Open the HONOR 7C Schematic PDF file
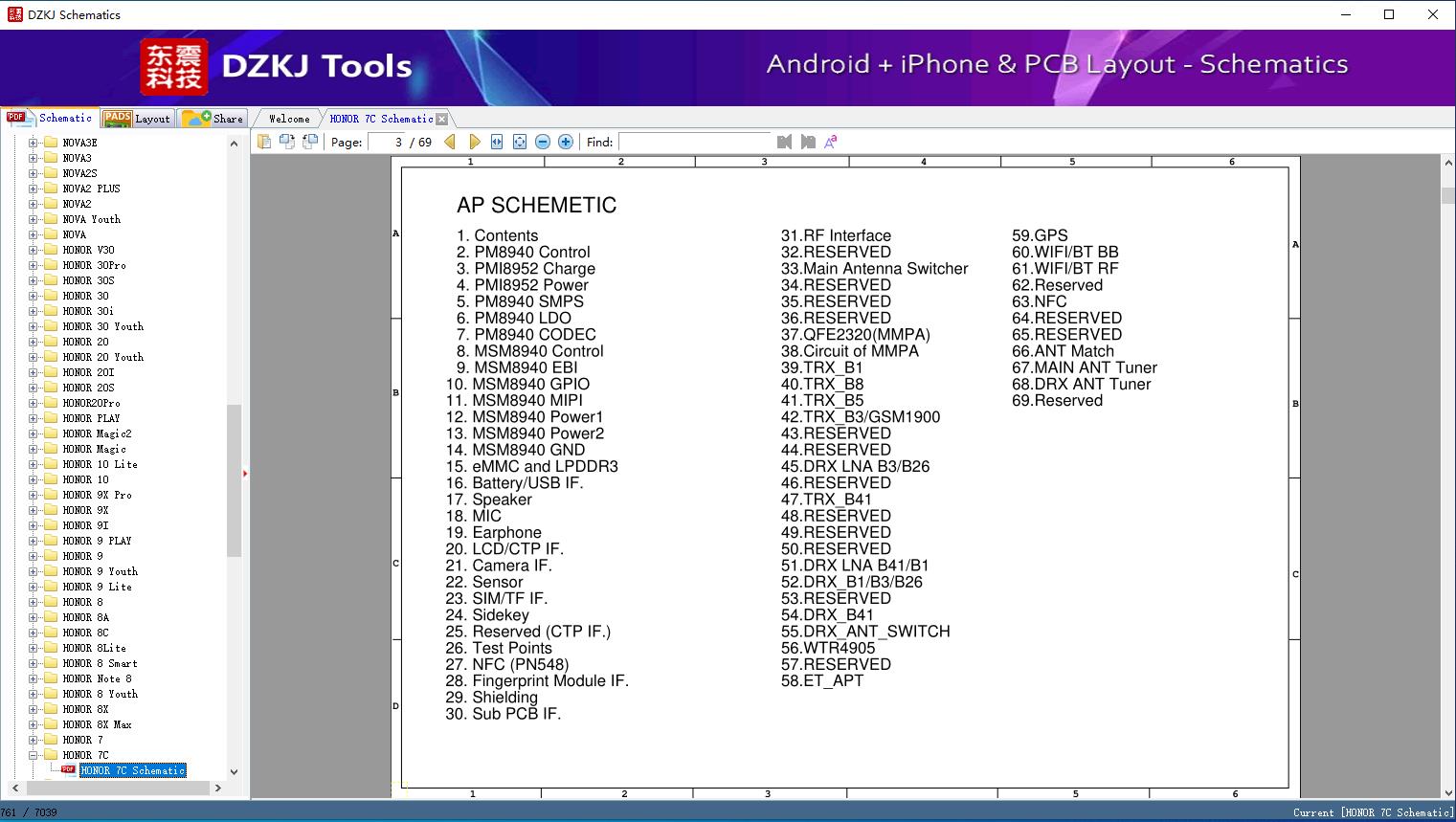Screen dimensions: 1456x822 click(x=132, y=770)
